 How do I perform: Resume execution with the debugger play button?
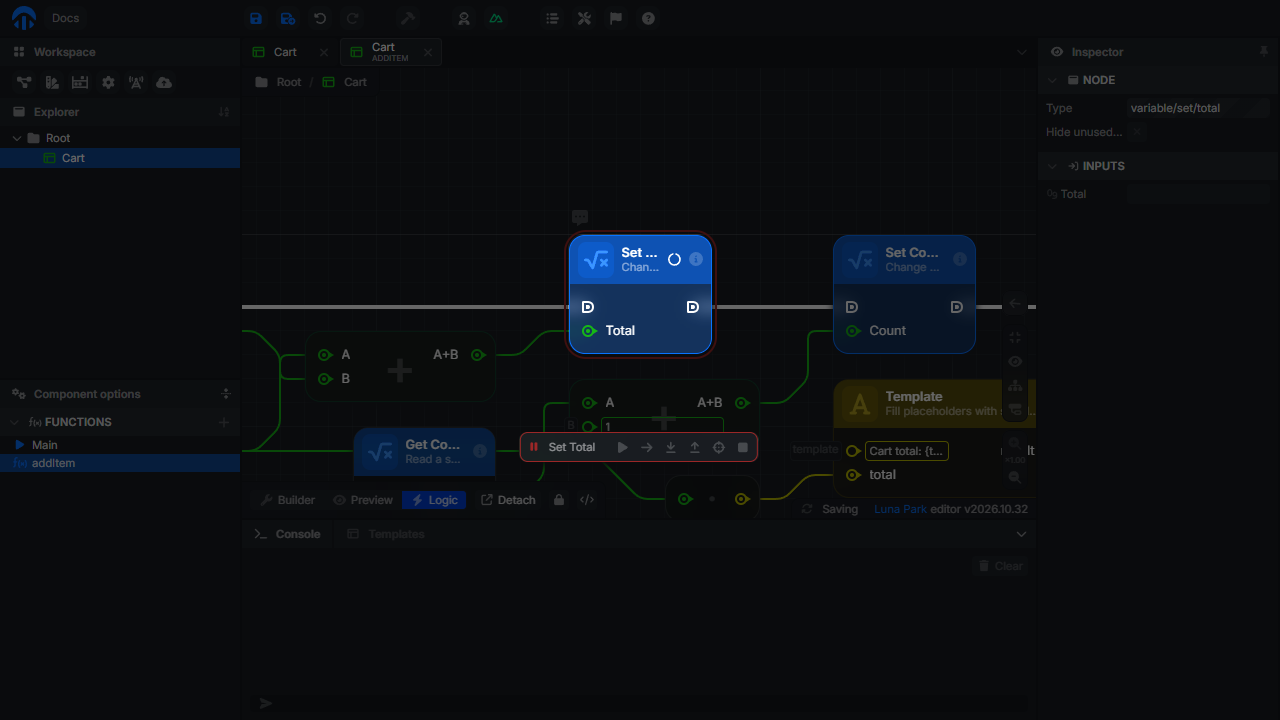(x=623, y=447)
